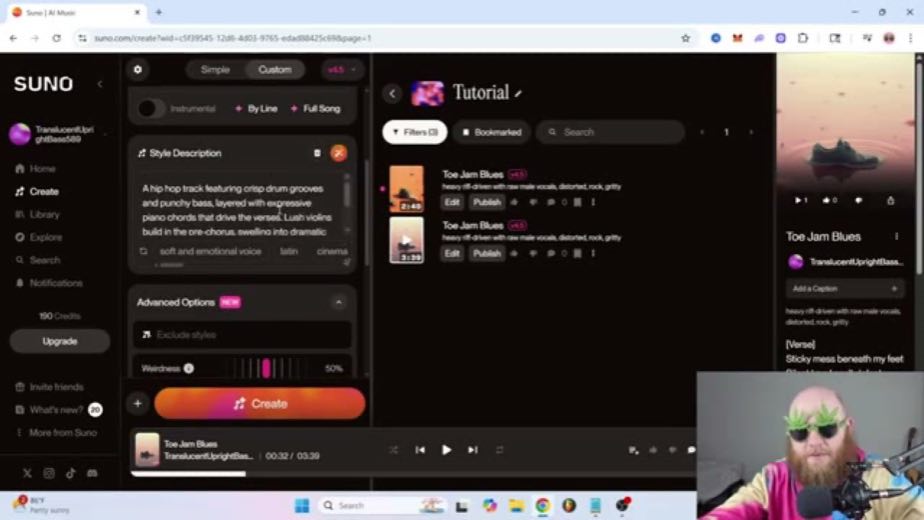Go to next results page arrow
This screenshot has height=520, width=924.
point(751,132)
